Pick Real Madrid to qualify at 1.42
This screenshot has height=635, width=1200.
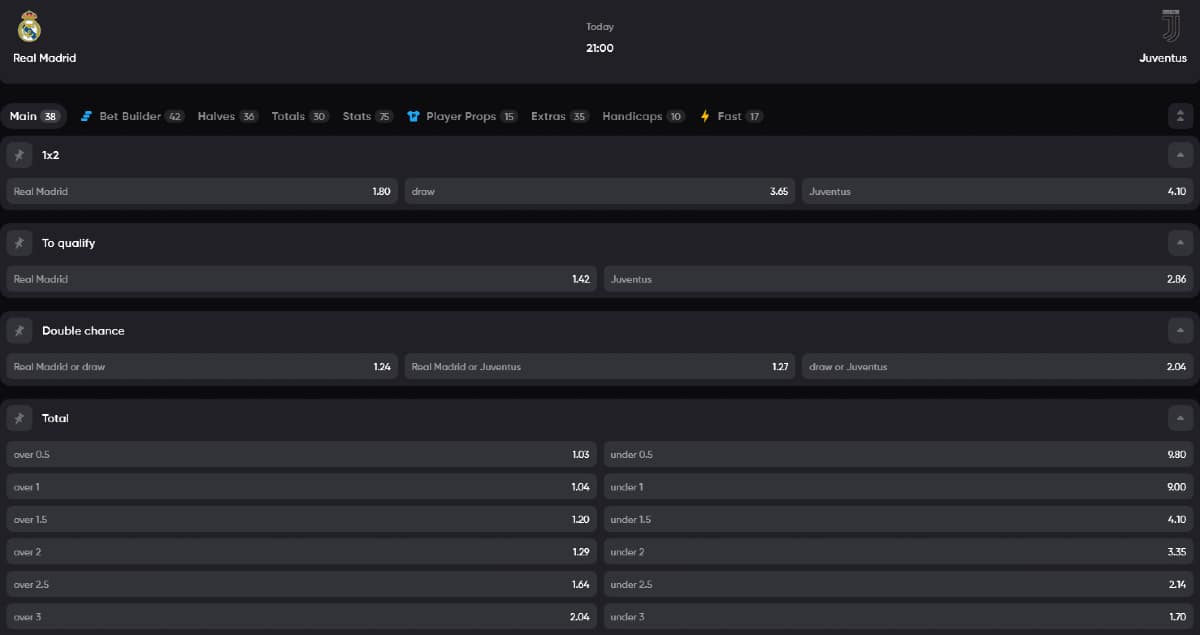301,279
